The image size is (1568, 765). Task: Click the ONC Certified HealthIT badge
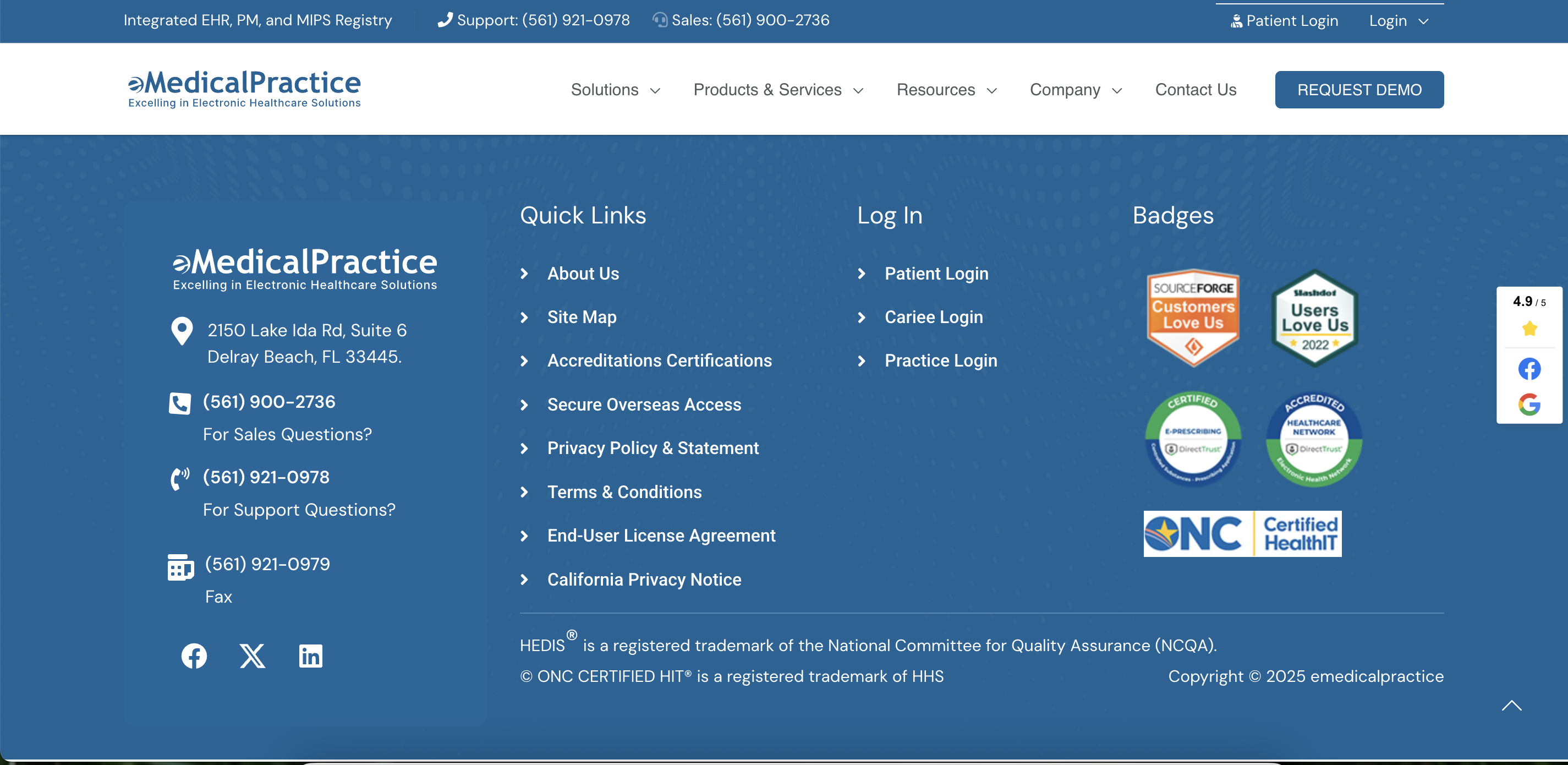point(1242,533)
